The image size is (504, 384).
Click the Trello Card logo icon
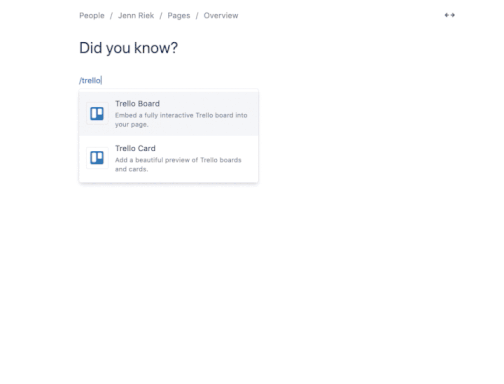97,158
